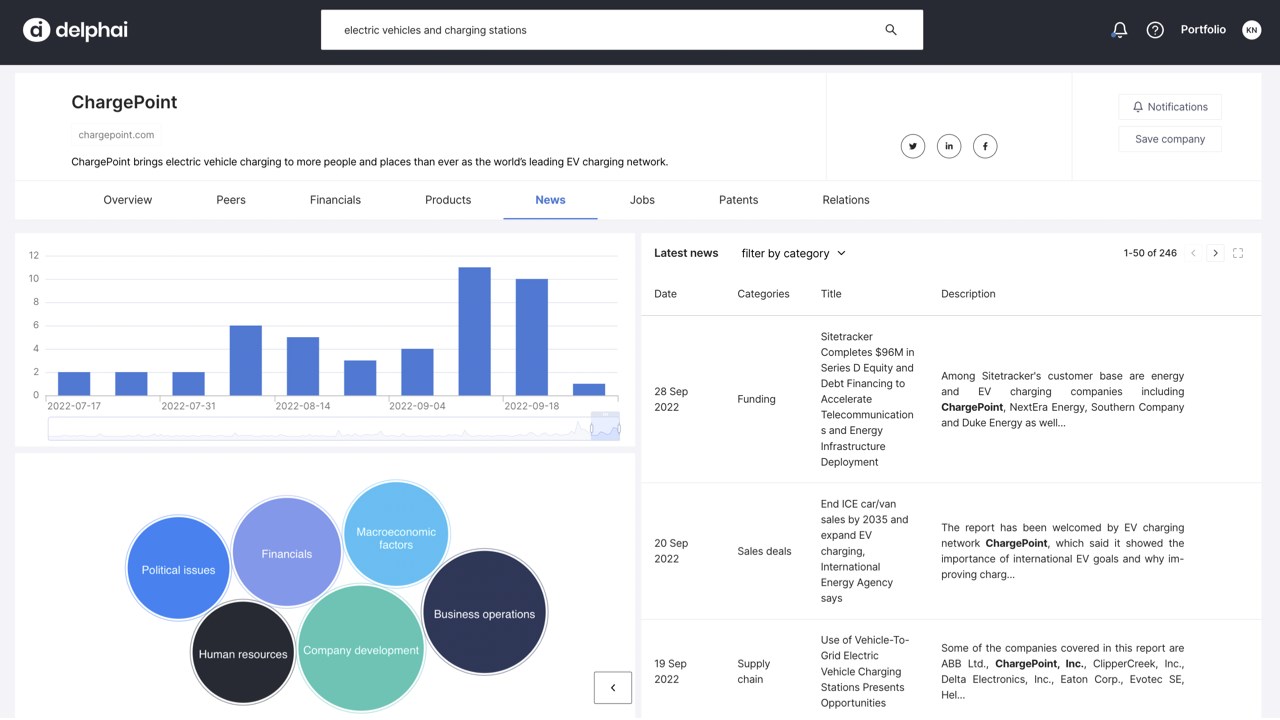Click the Notifications button
This screenshot has width=1280, height=720.
(1170, 107)
